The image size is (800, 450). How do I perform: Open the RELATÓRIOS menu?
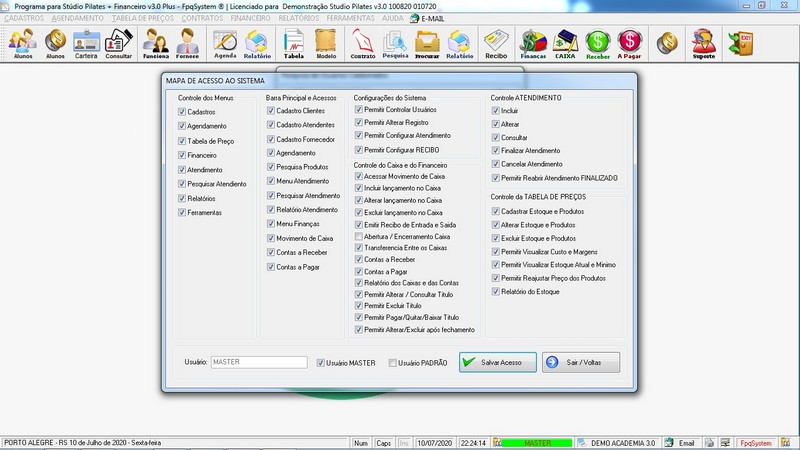pyautogui.click(x=298, y=18)
